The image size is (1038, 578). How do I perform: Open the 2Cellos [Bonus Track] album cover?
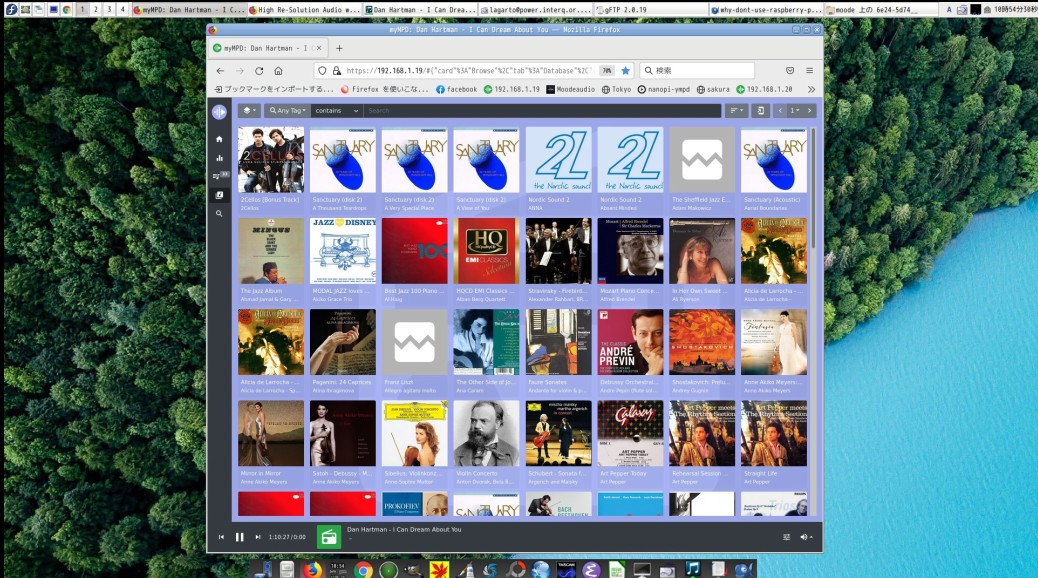tap(271, 160)
